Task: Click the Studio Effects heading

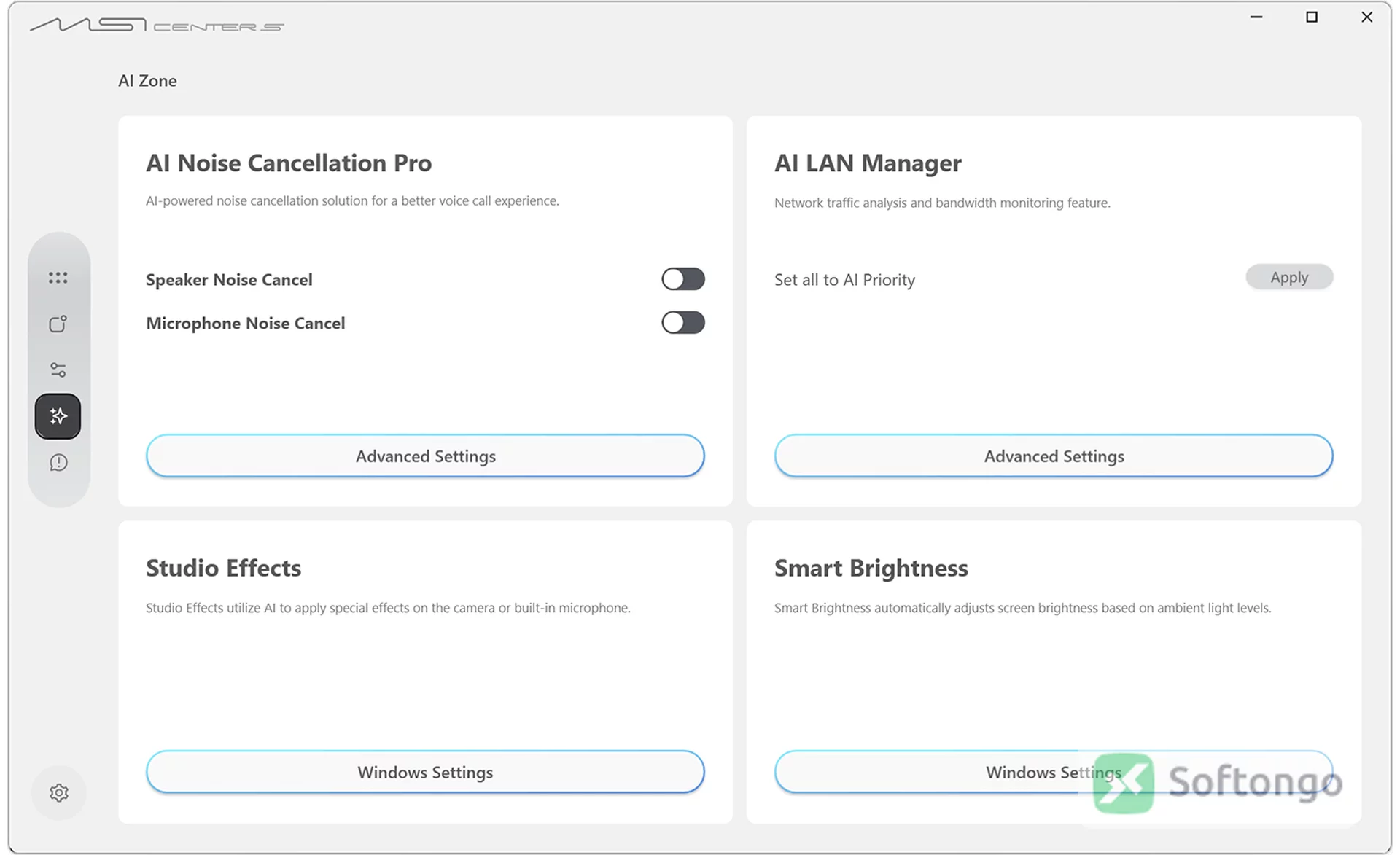Action: (x=223, y=568)
